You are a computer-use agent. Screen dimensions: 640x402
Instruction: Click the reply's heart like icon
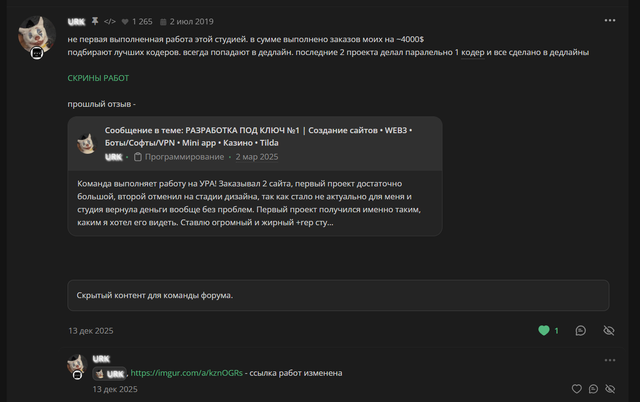coord(576,389)
